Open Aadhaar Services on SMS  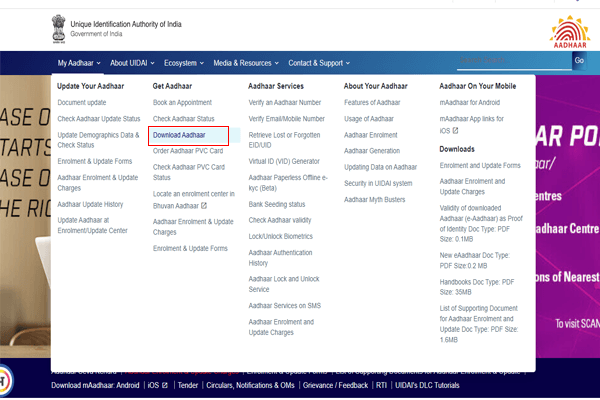(285, 305)
